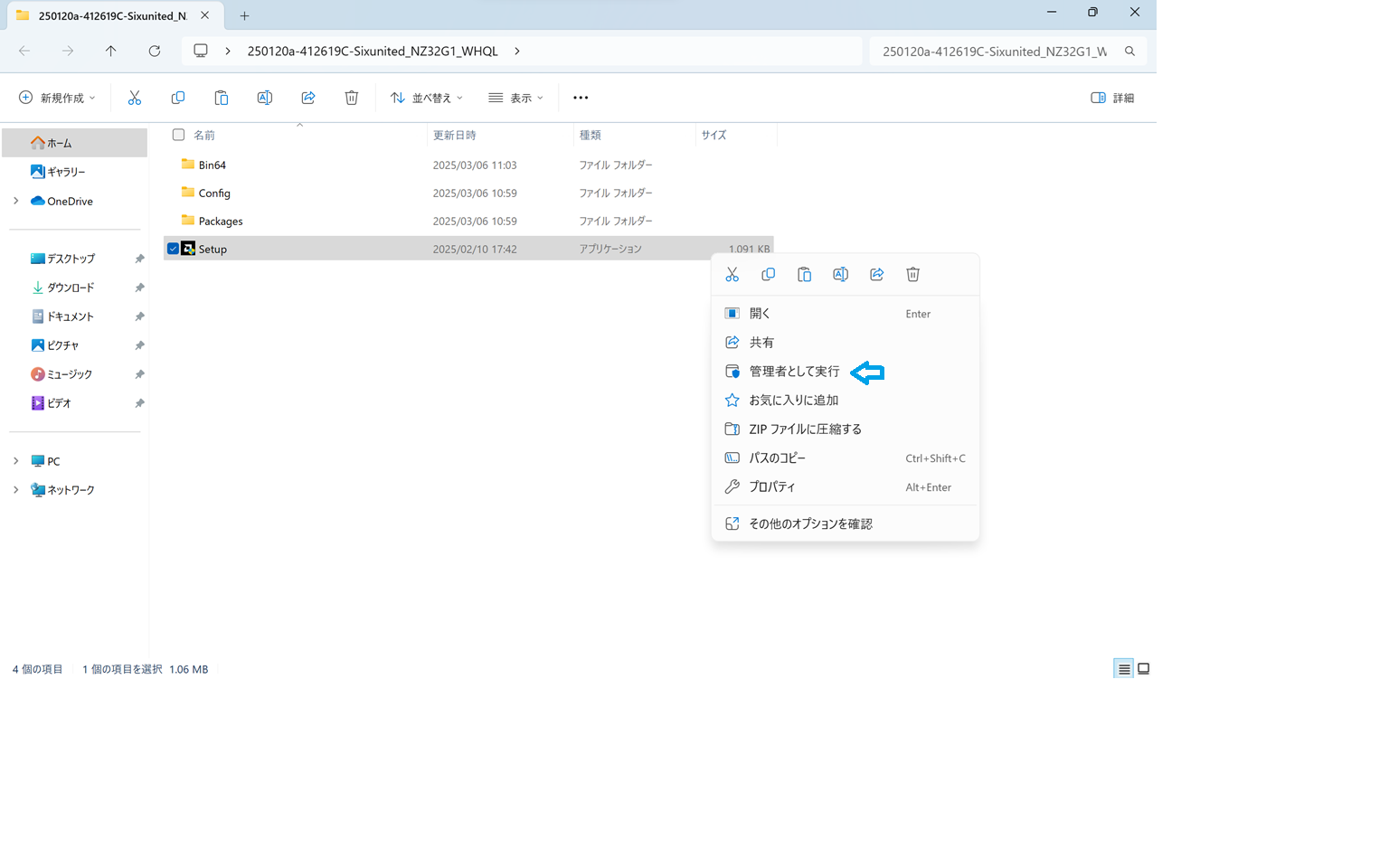The image size is (1389, 868).
Task: Toggle the 詳細 details pane button
Action: coord(1112,98)
